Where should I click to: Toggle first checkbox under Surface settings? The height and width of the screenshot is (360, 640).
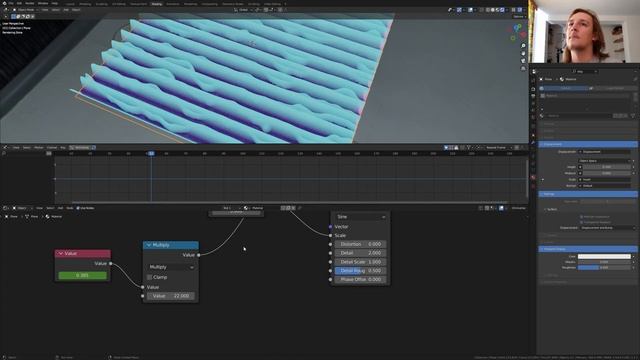[x=581, y=217]
